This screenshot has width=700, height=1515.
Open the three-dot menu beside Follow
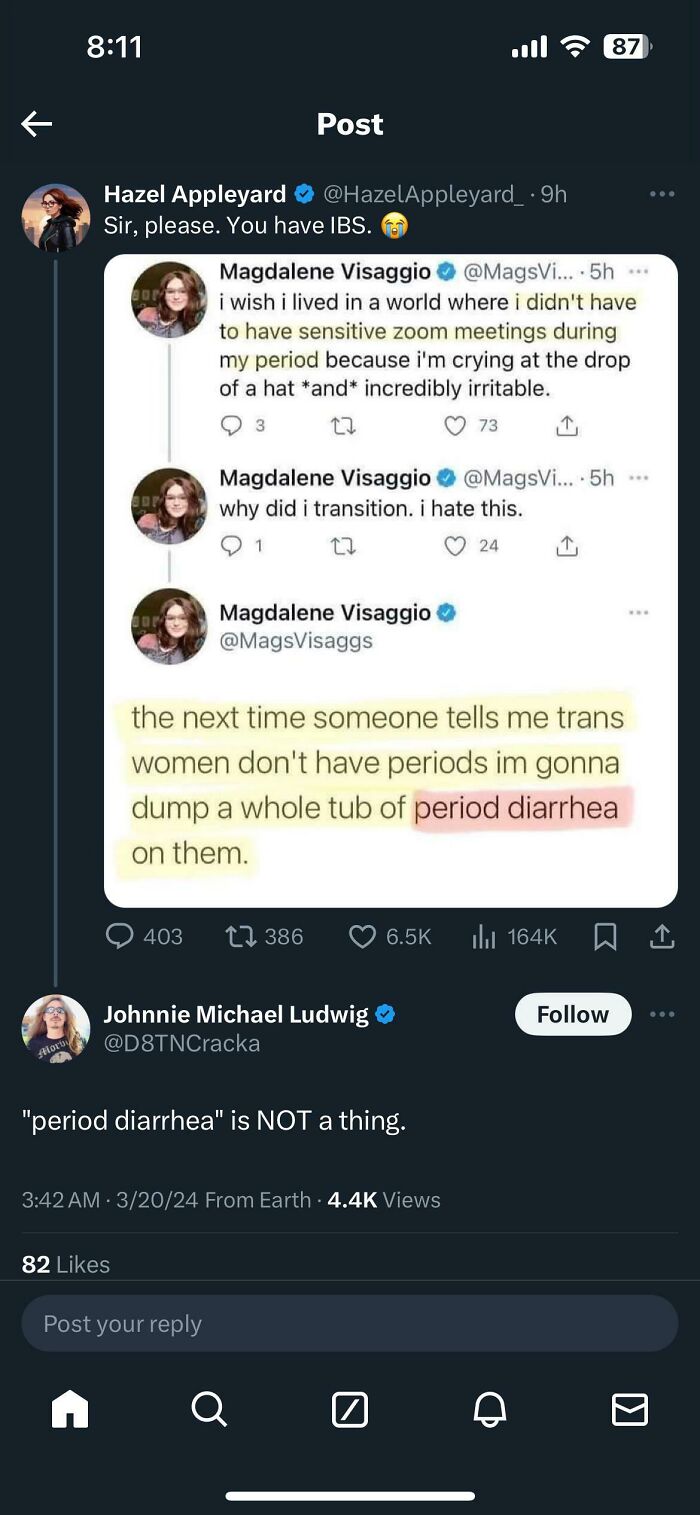pyautogui.click(x=663, y=1013)
